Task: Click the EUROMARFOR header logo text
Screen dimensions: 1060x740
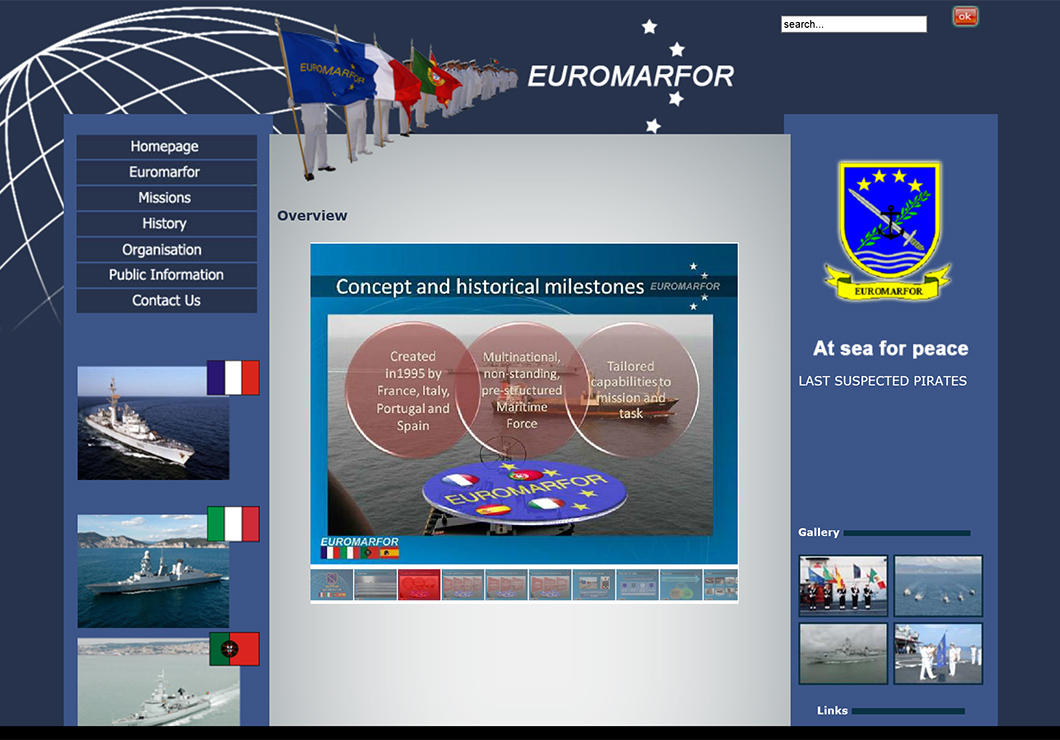Action: coord(631,76)
